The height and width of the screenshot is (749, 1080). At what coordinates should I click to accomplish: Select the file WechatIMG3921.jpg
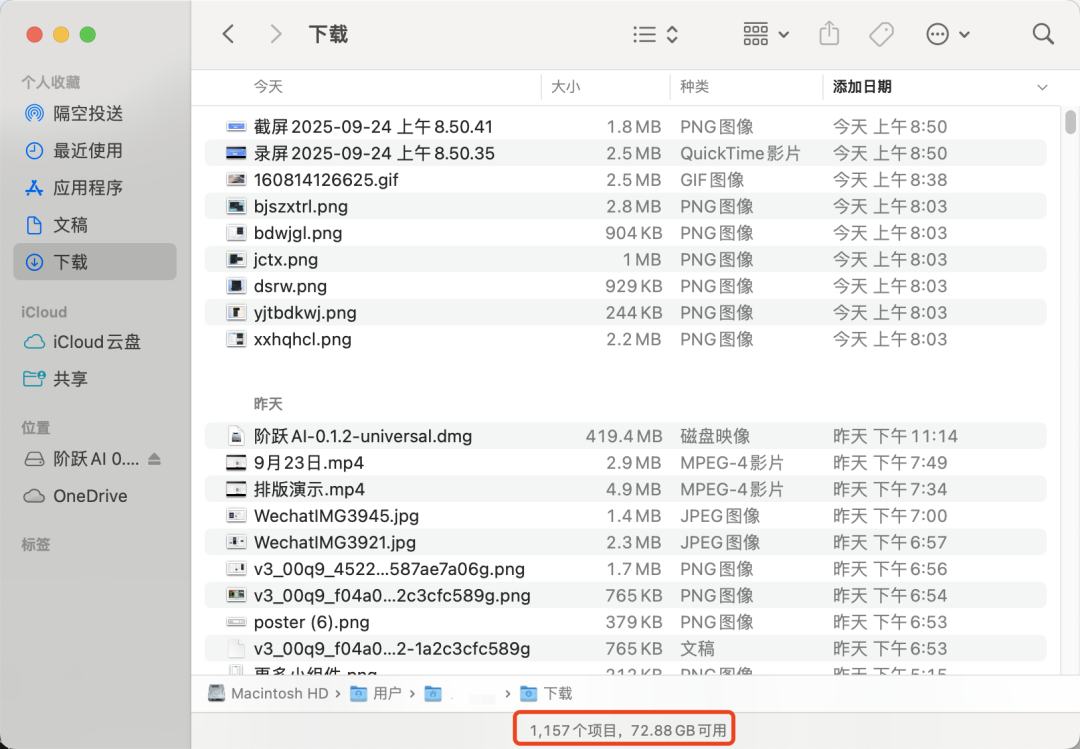[625, 542]
